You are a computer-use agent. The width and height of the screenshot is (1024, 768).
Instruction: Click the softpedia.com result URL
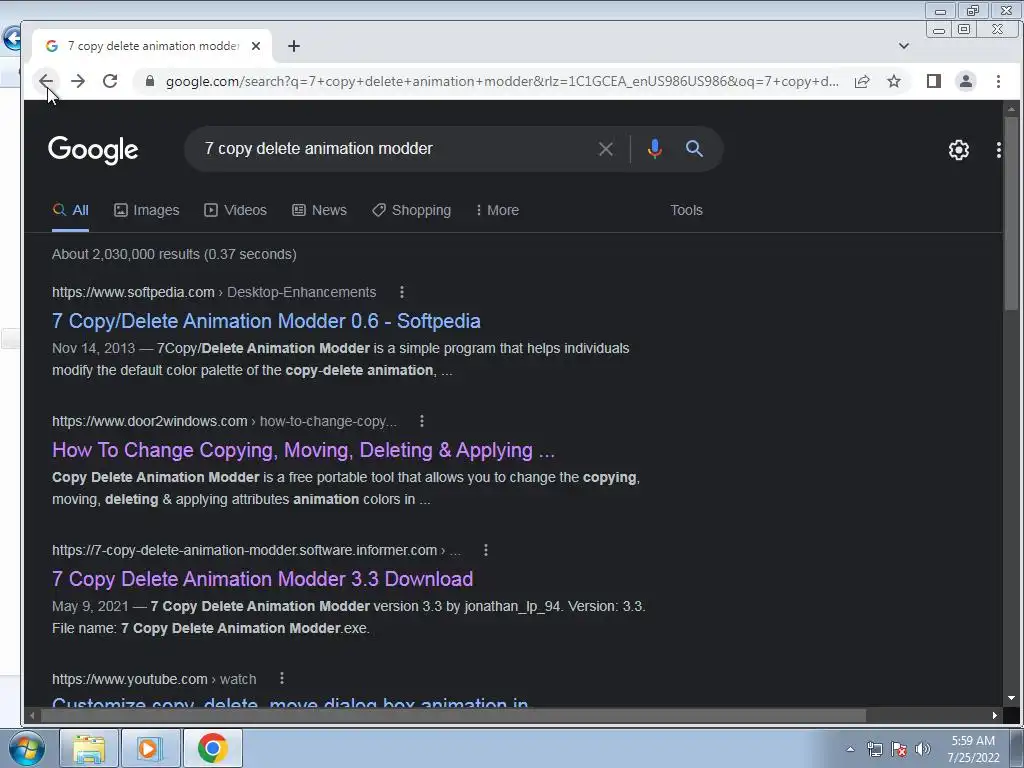tap(214, 292)
